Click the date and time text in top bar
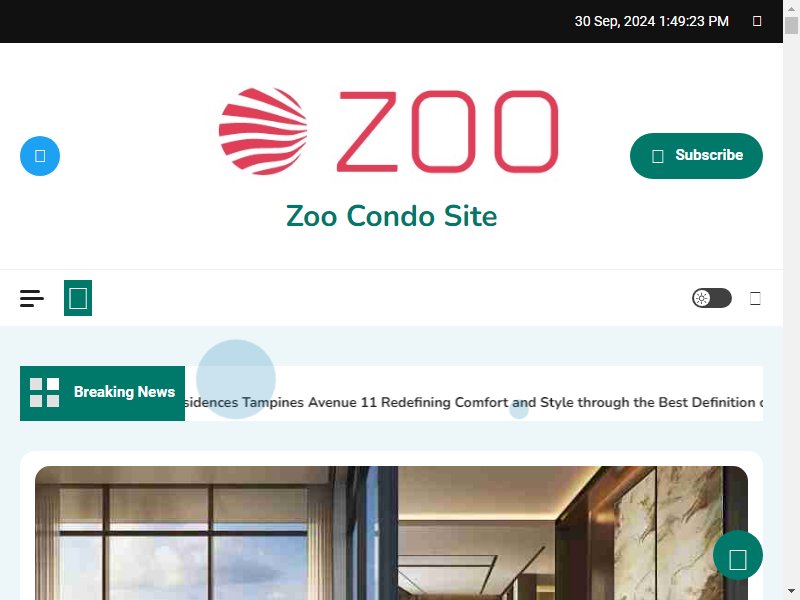The image size is (800, 600). click(652, 21)
